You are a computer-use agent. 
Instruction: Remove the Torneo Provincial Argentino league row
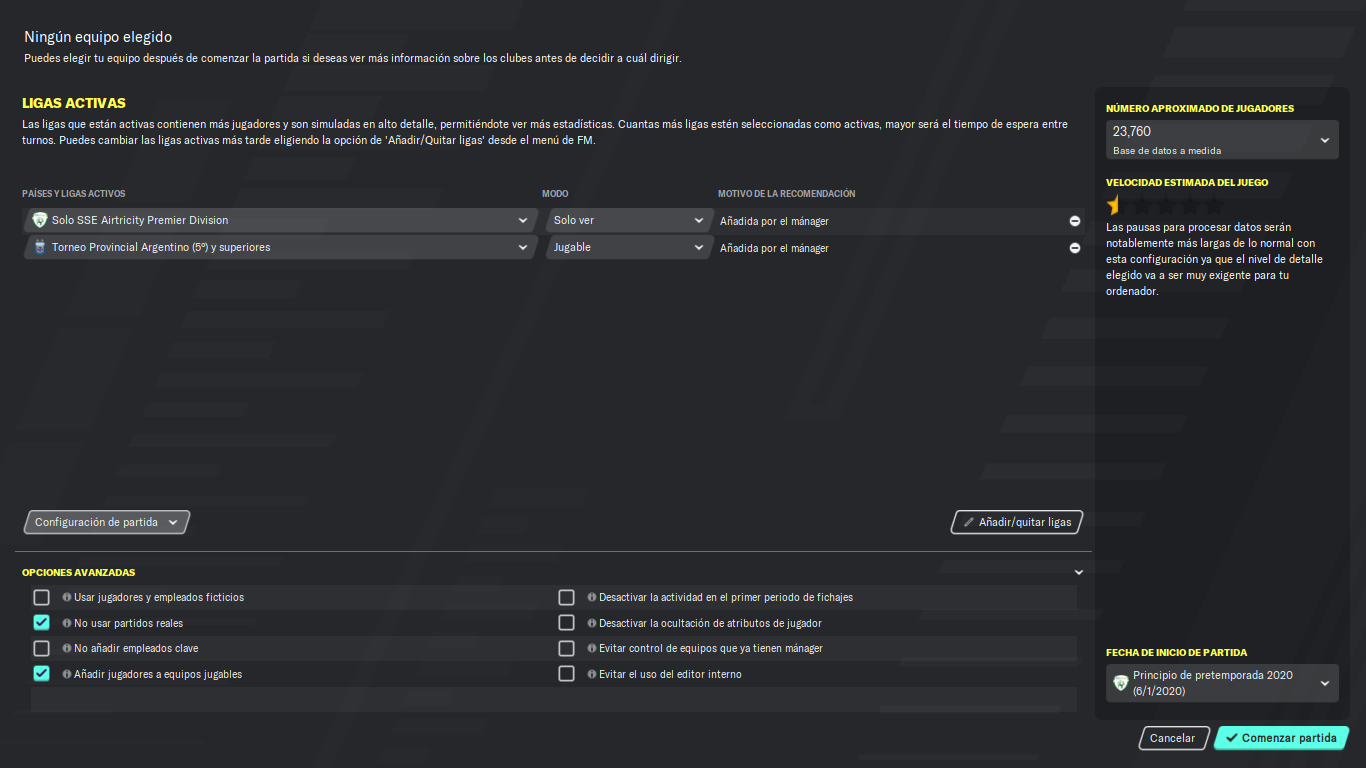(x=1075, y=248)
